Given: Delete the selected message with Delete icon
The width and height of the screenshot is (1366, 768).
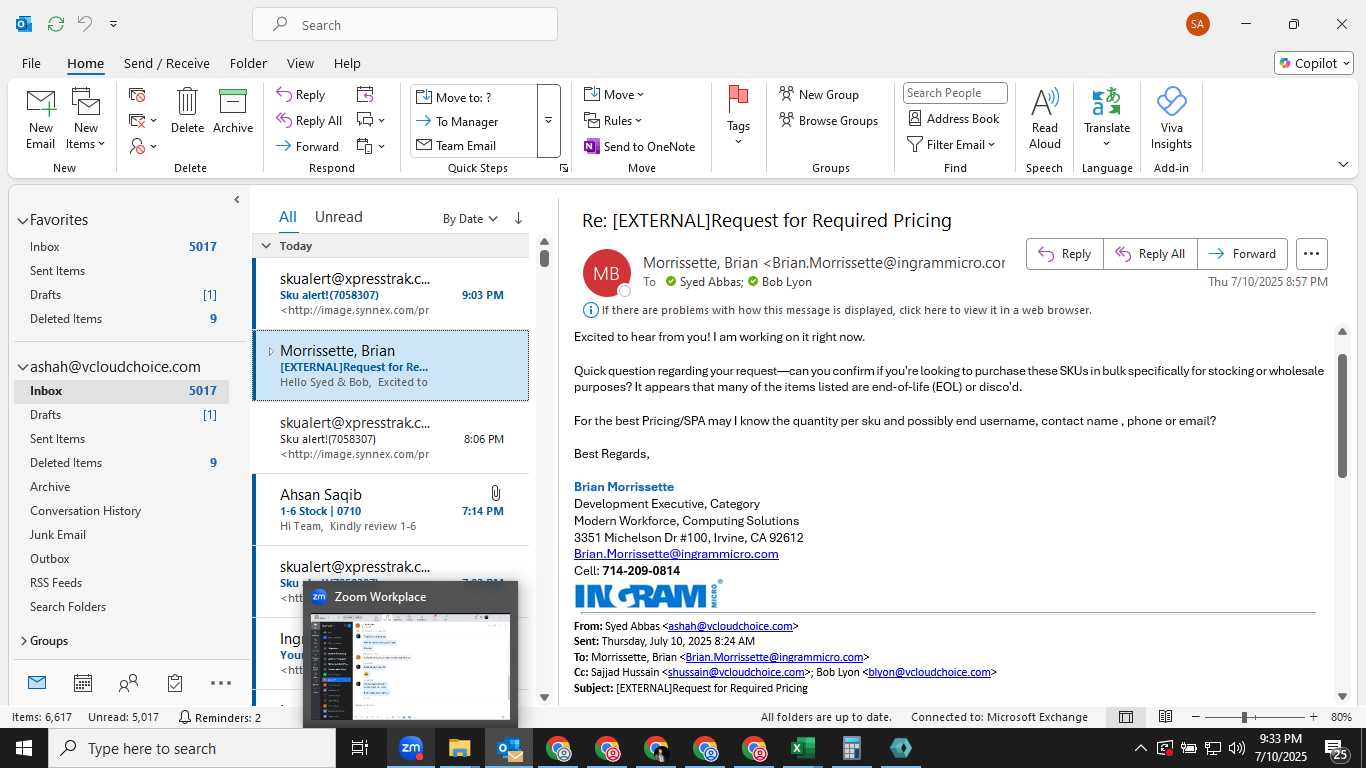Looking at the screenshot, I should tap(187, 111).
